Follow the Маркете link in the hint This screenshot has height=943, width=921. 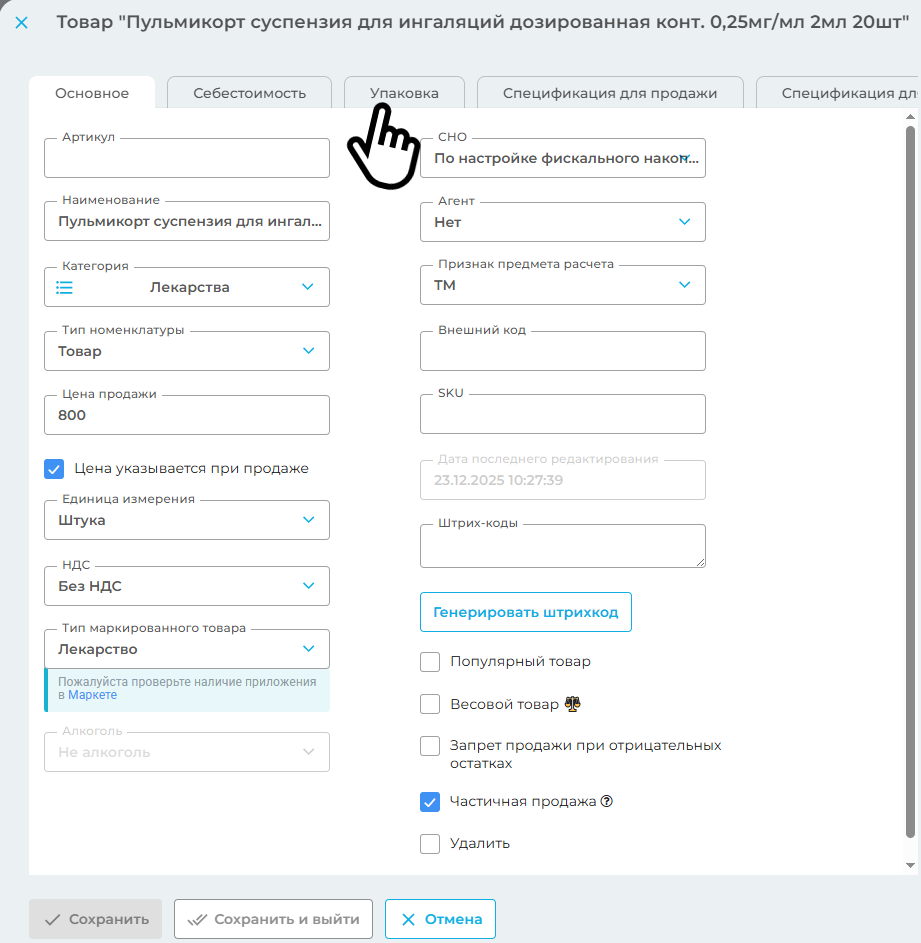tap(92, 695)
